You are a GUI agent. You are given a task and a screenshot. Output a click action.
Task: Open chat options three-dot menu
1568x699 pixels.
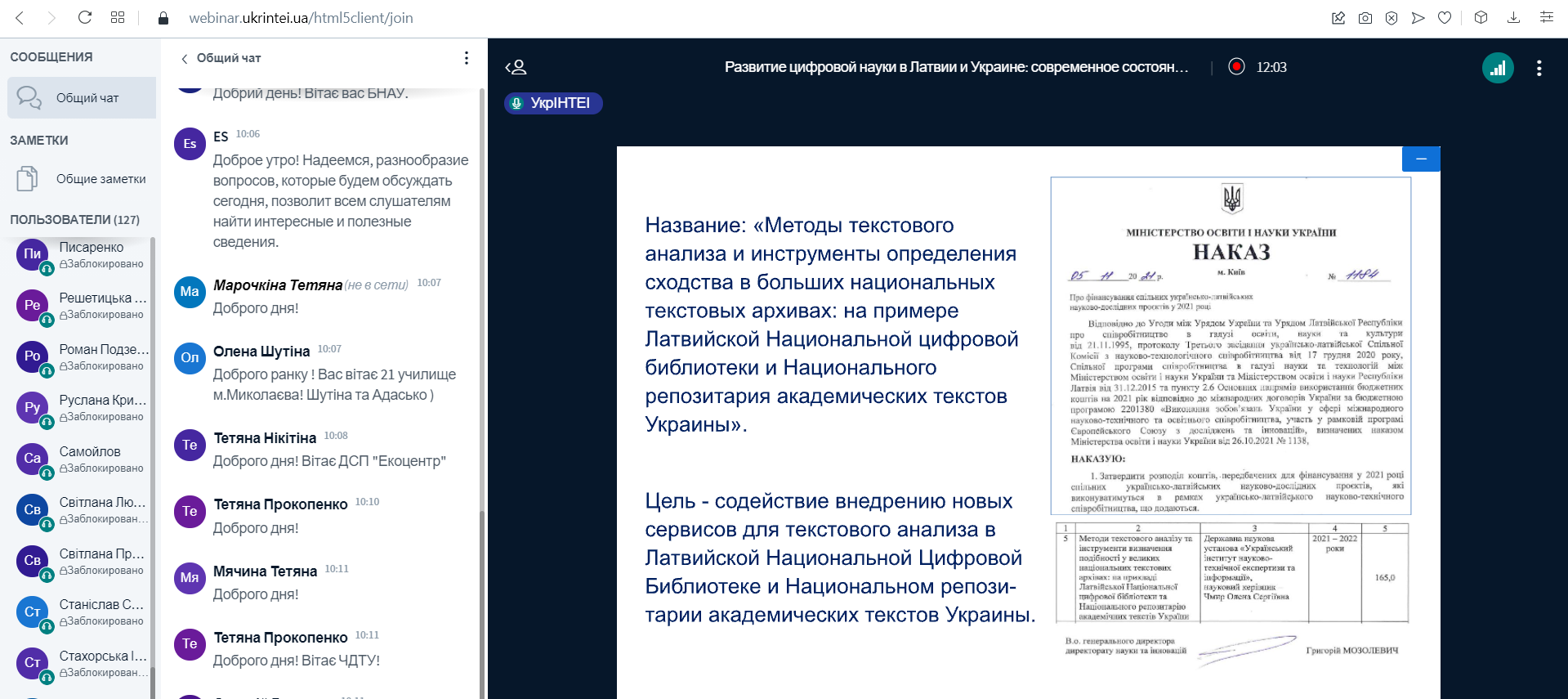tap(466, 58)
